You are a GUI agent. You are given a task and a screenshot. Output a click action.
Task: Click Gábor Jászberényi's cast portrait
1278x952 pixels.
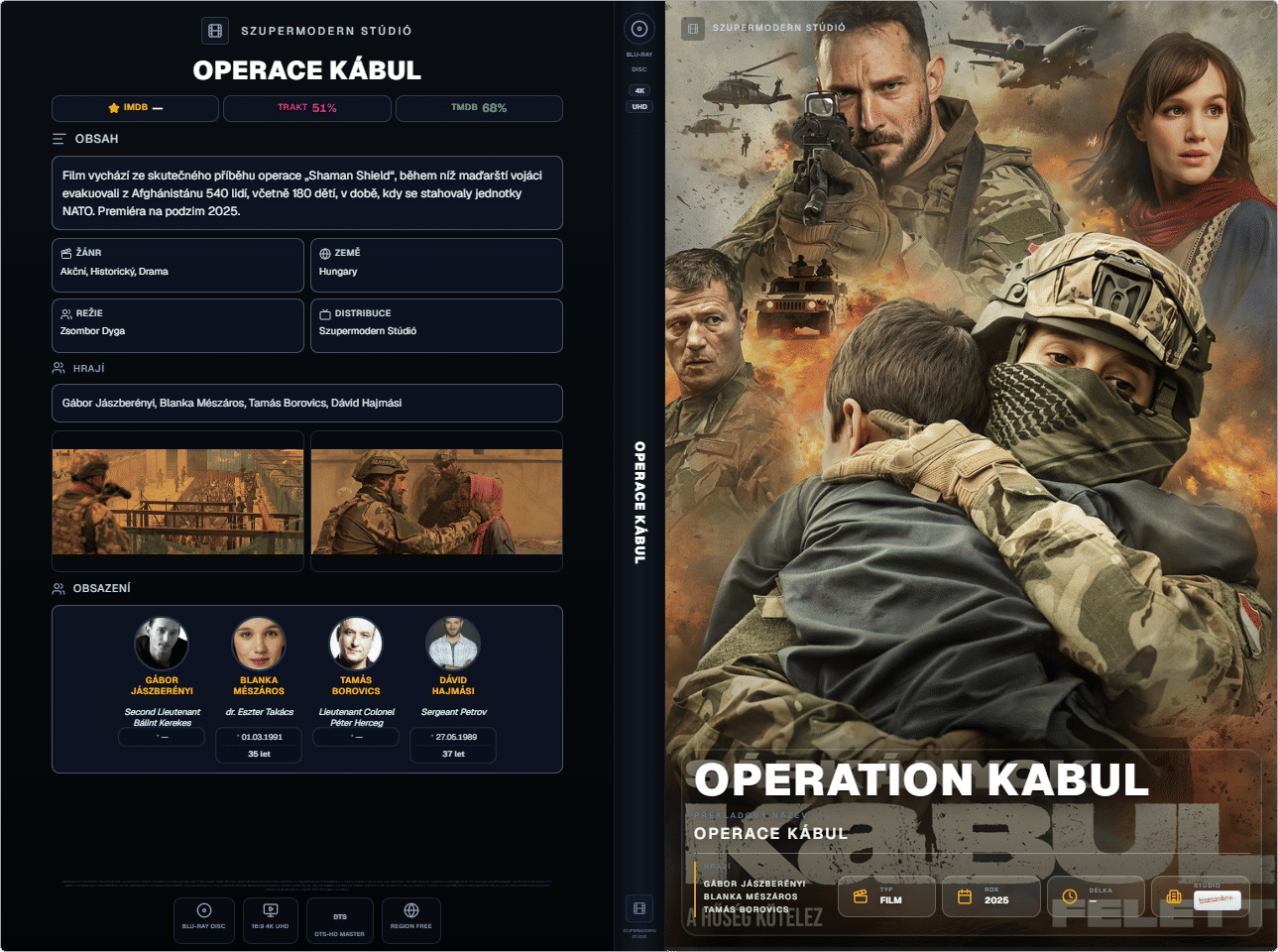[x=162, y=643]
